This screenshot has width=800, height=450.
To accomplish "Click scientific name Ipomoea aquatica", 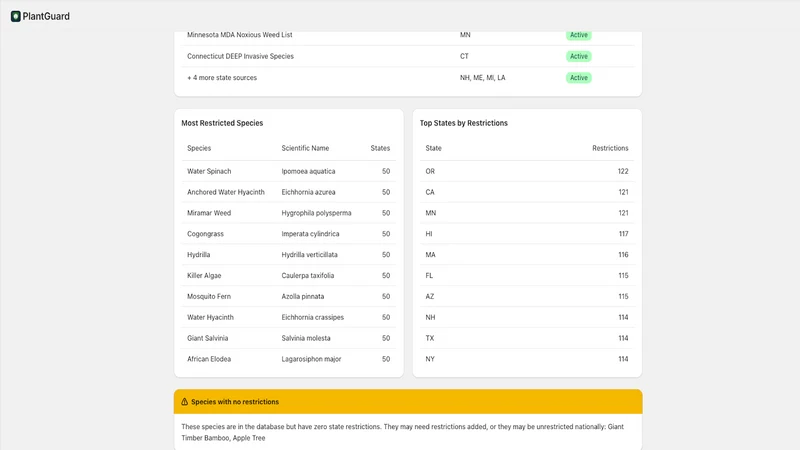I will 308,171.
